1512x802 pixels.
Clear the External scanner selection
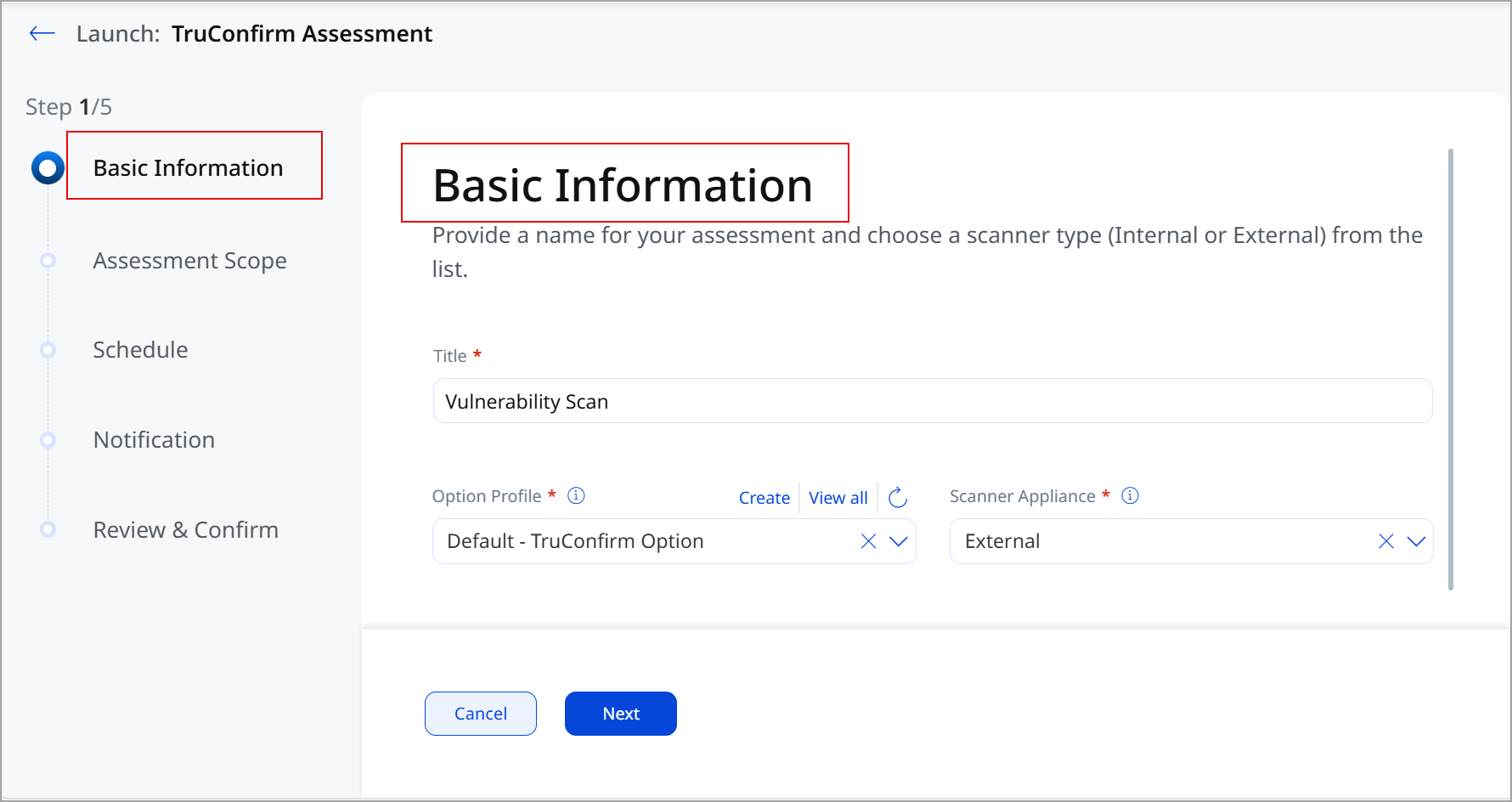tap(1386, 541)
